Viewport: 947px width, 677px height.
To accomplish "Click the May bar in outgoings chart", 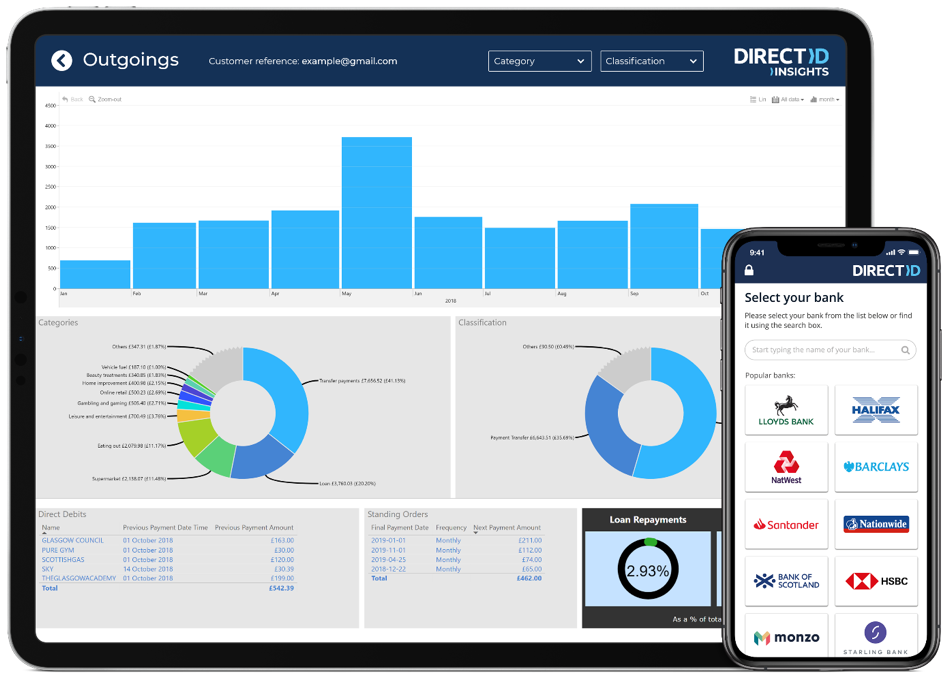I will pyautogui.click(x=376, y=213).
